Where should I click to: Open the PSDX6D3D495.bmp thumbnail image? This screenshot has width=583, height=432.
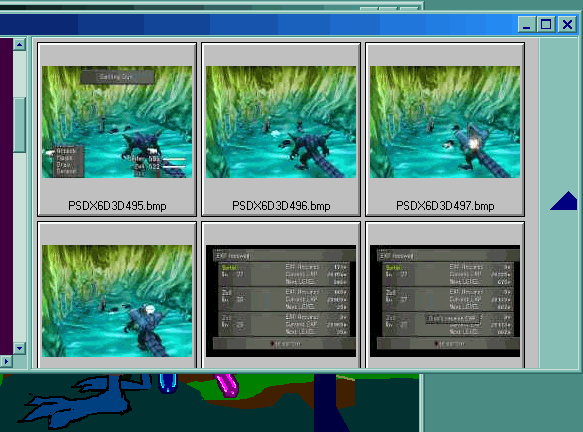(117, 122)
